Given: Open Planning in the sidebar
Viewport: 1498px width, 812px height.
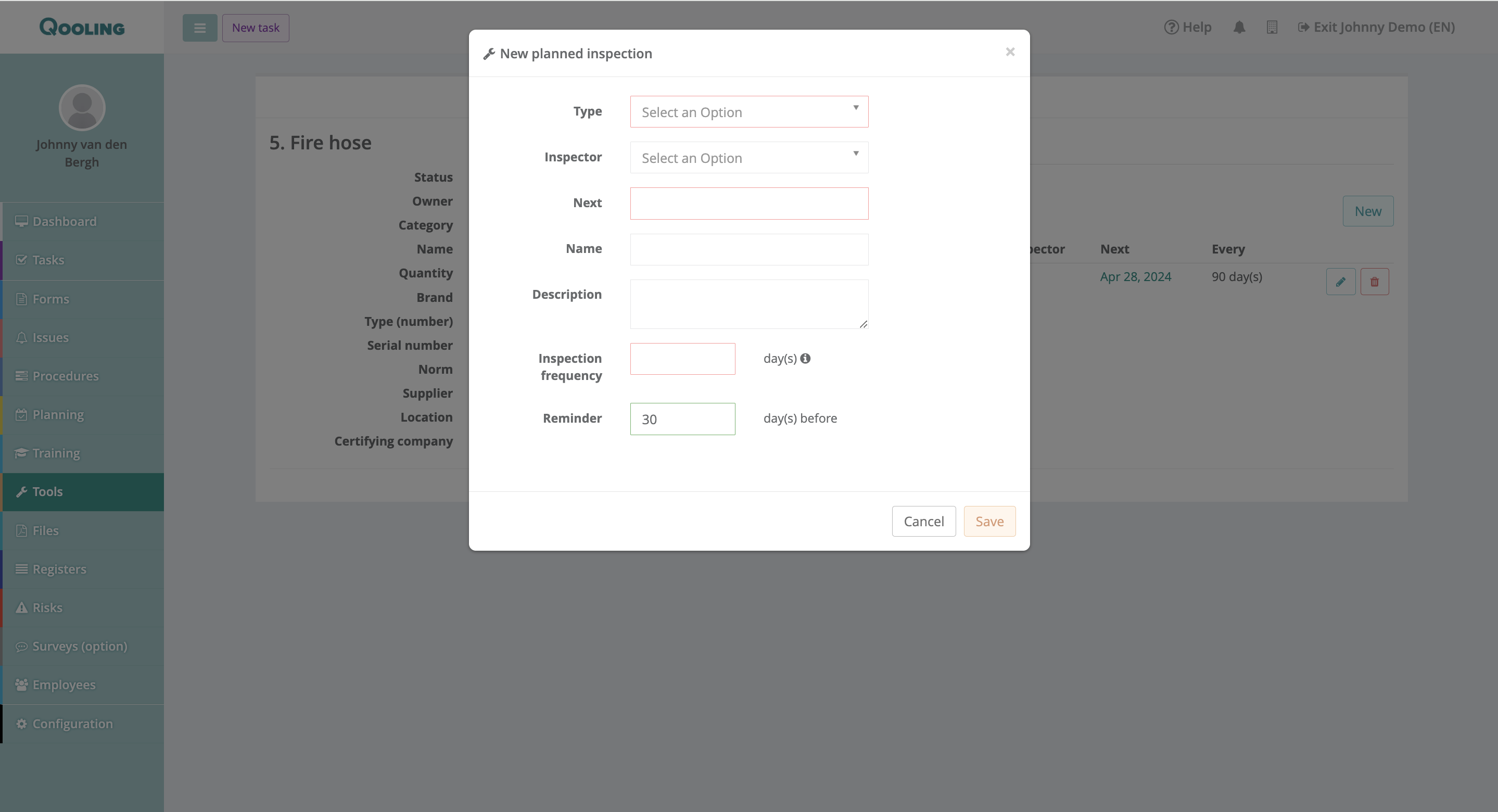Looking at the screenshot, I should (x=58, y=415).
